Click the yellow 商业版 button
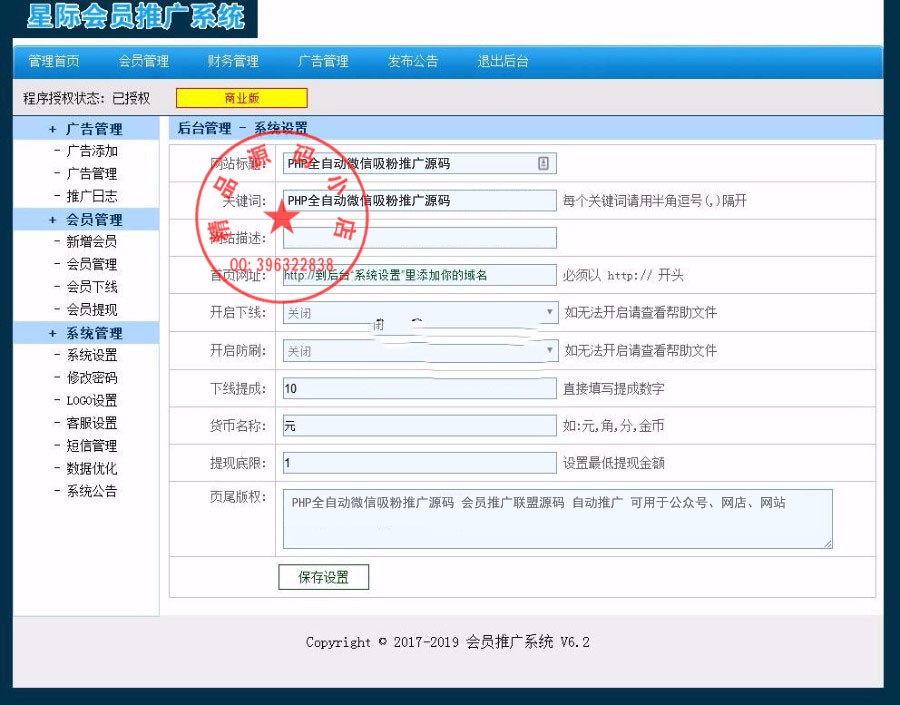 point(241,98)
